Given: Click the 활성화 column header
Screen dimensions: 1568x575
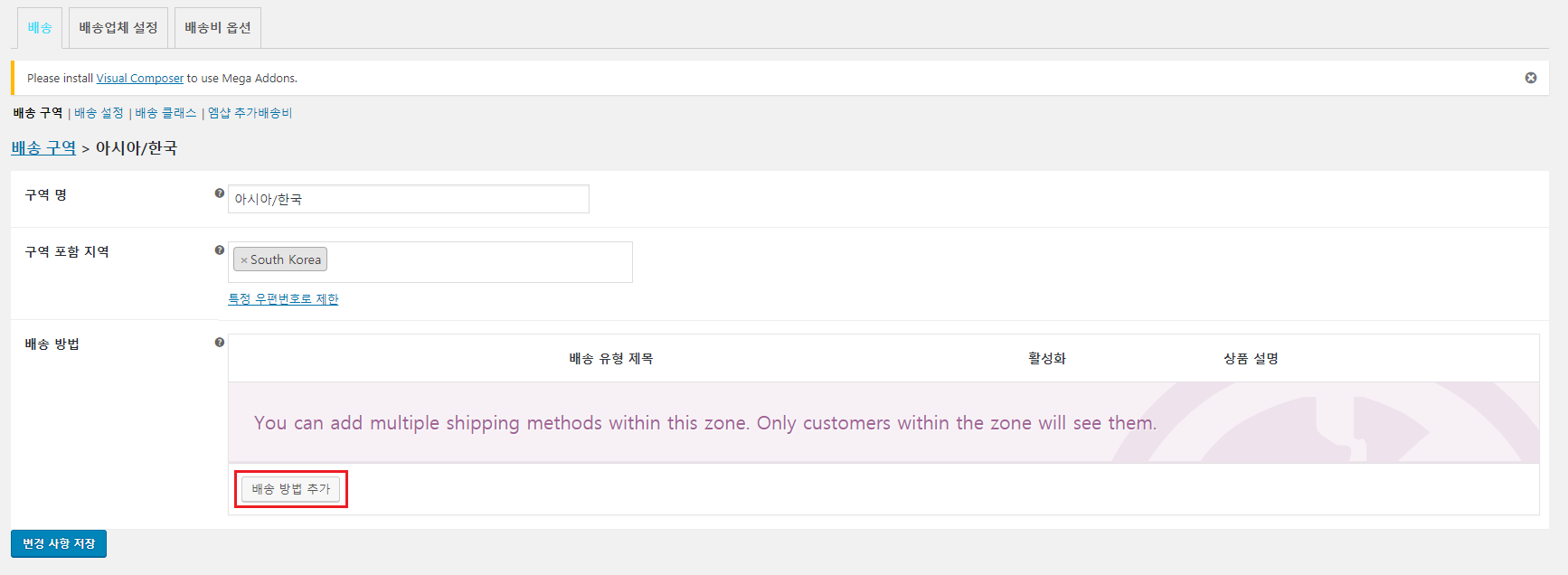Looking at the screenshot, I should tap(1047, 359).
